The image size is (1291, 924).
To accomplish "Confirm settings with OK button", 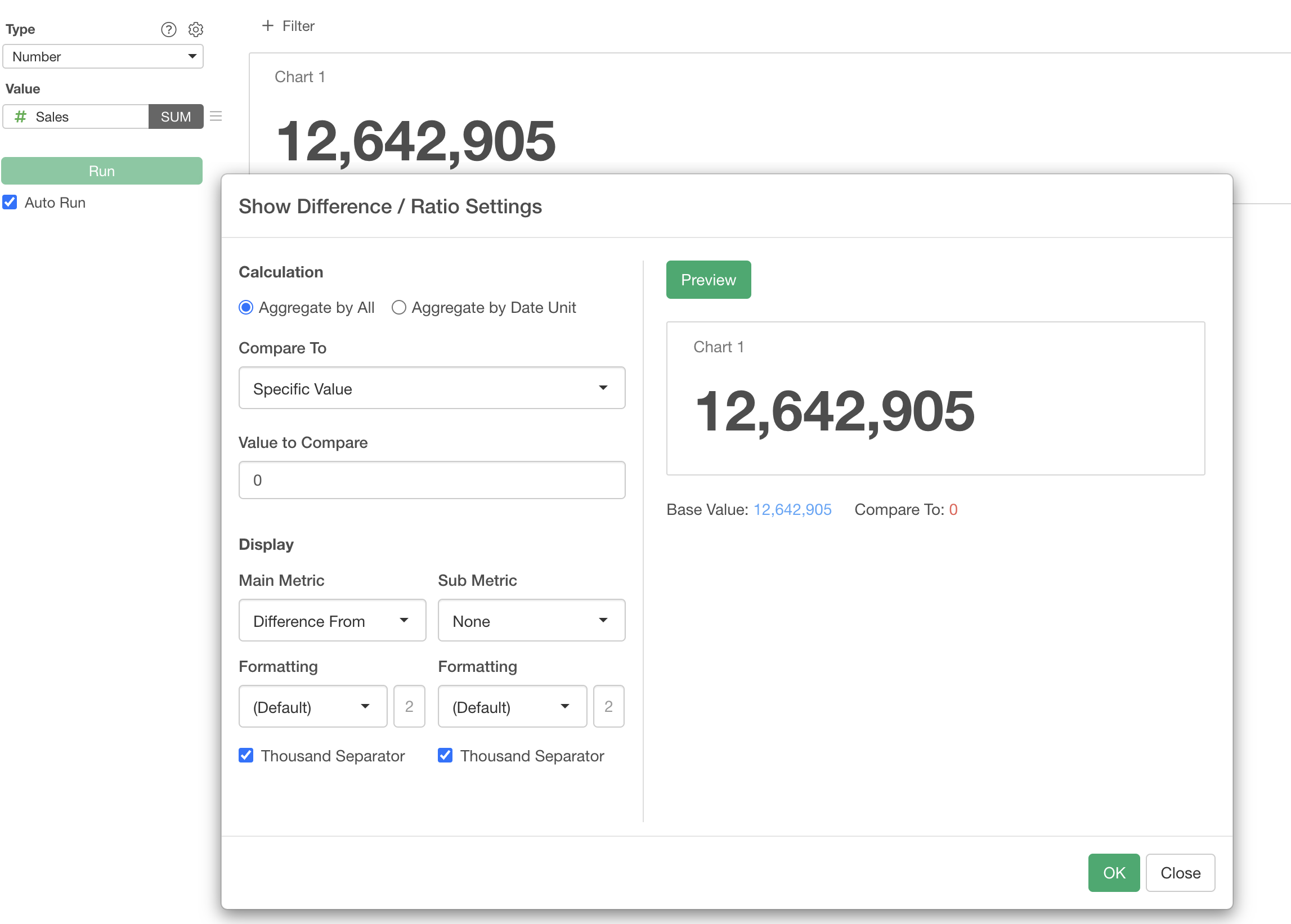I will click(1113, 872).
